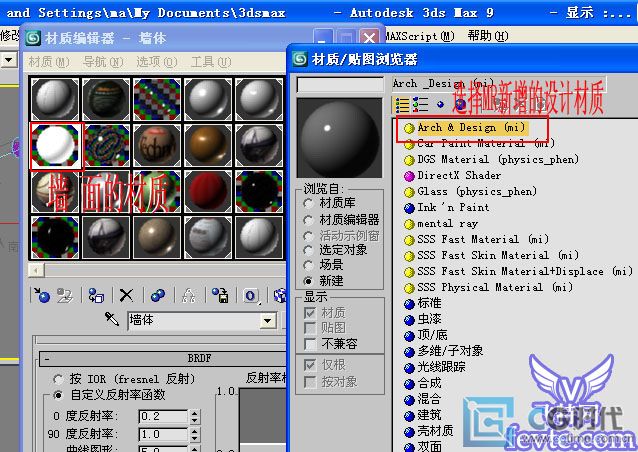Choose SSS Fast Skin Material (mi)
638x452 pixels.
click(x=498, y=255)
